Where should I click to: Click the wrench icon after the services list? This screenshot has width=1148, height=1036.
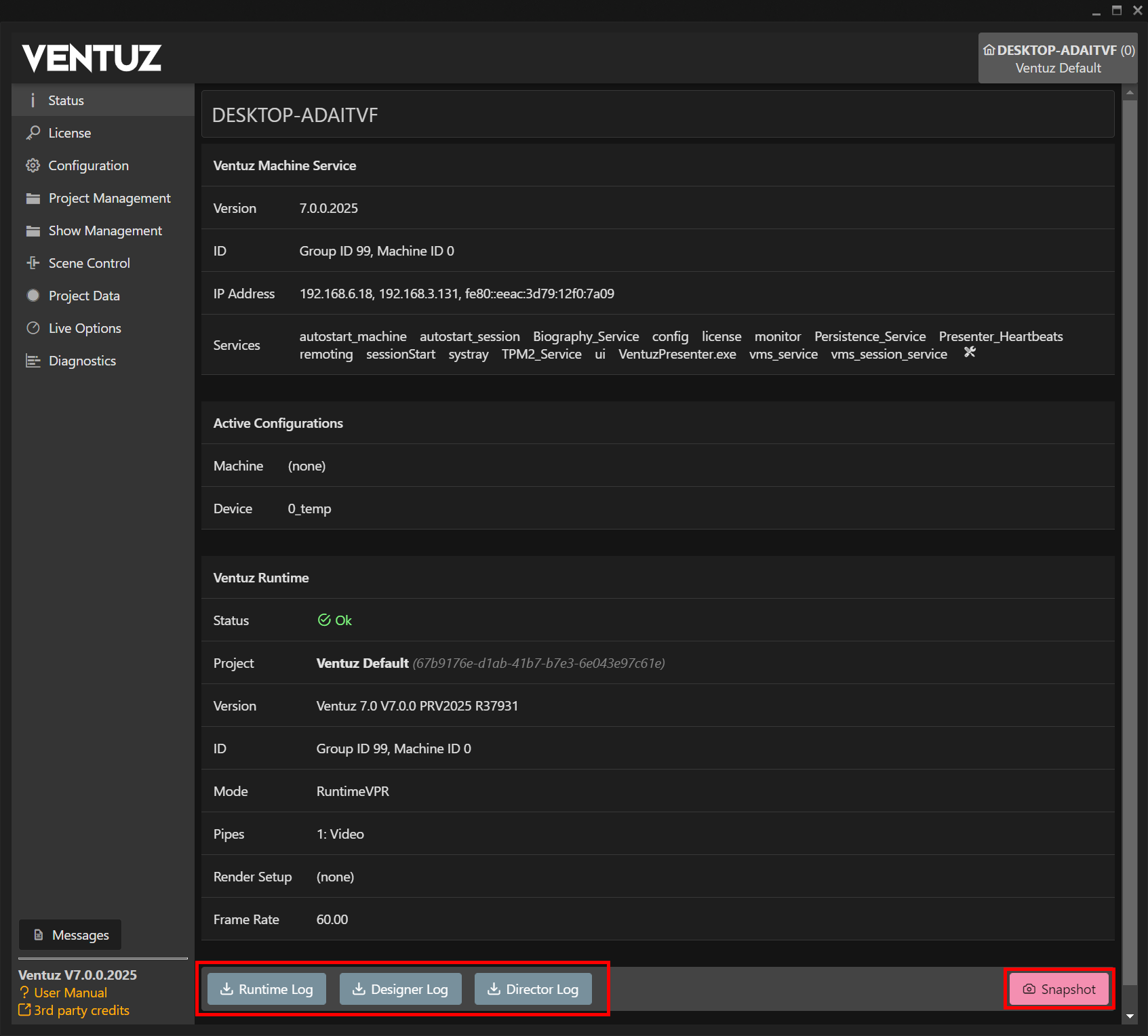970,352
